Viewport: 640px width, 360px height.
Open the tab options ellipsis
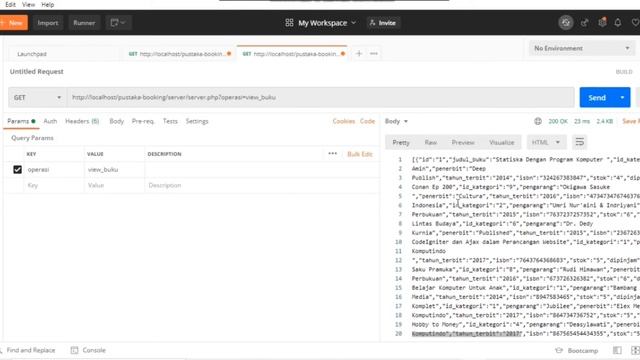click(373, 53)
